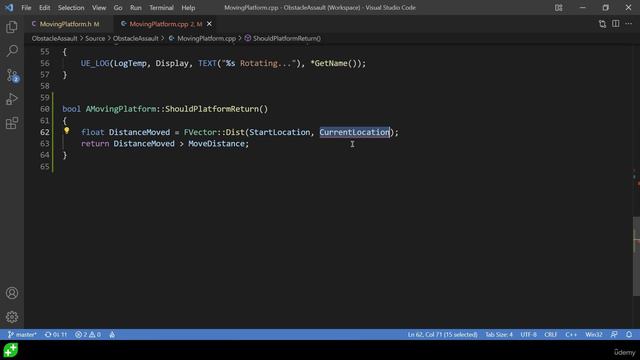Viewport: 640px width, 360px height.
Task: Click StartLocation on line 62
Action: [x=280, y=132]
